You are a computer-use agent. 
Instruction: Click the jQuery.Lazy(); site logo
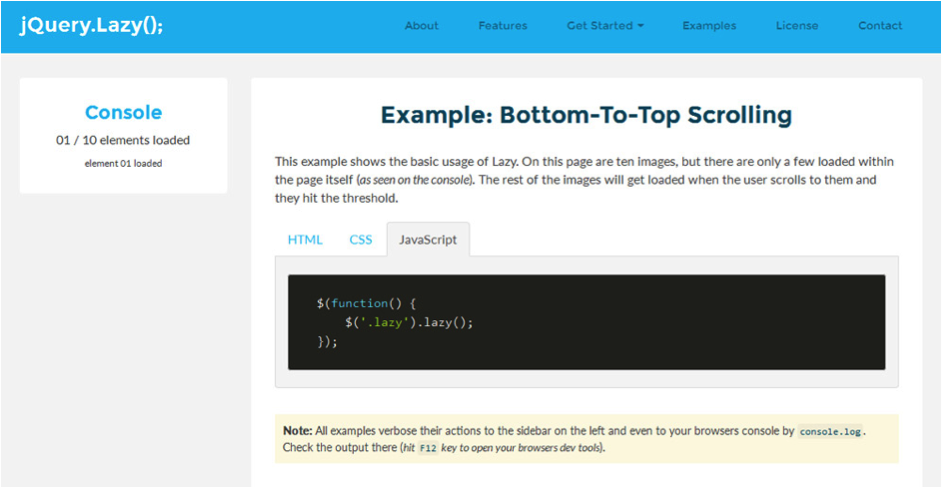(91, 26)
